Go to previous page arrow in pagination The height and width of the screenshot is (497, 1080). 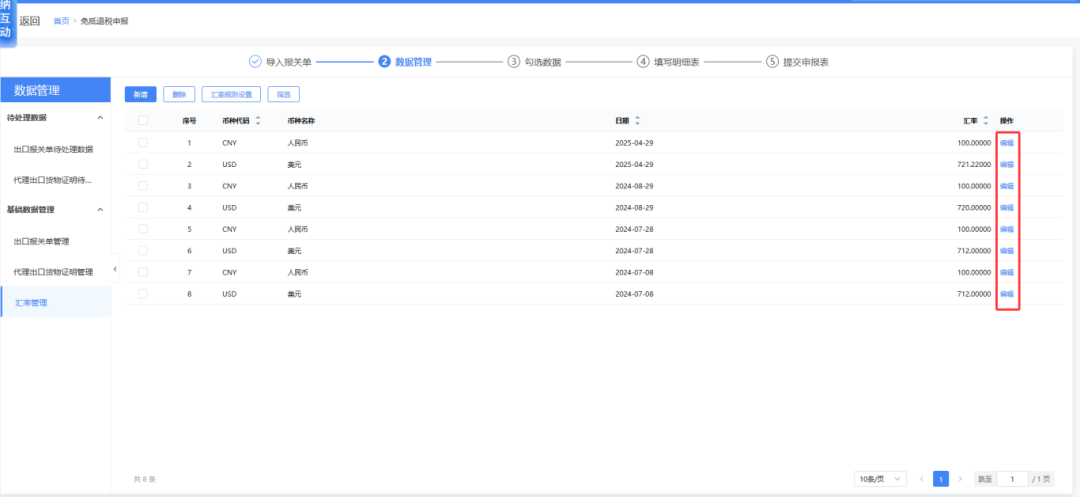922,478
